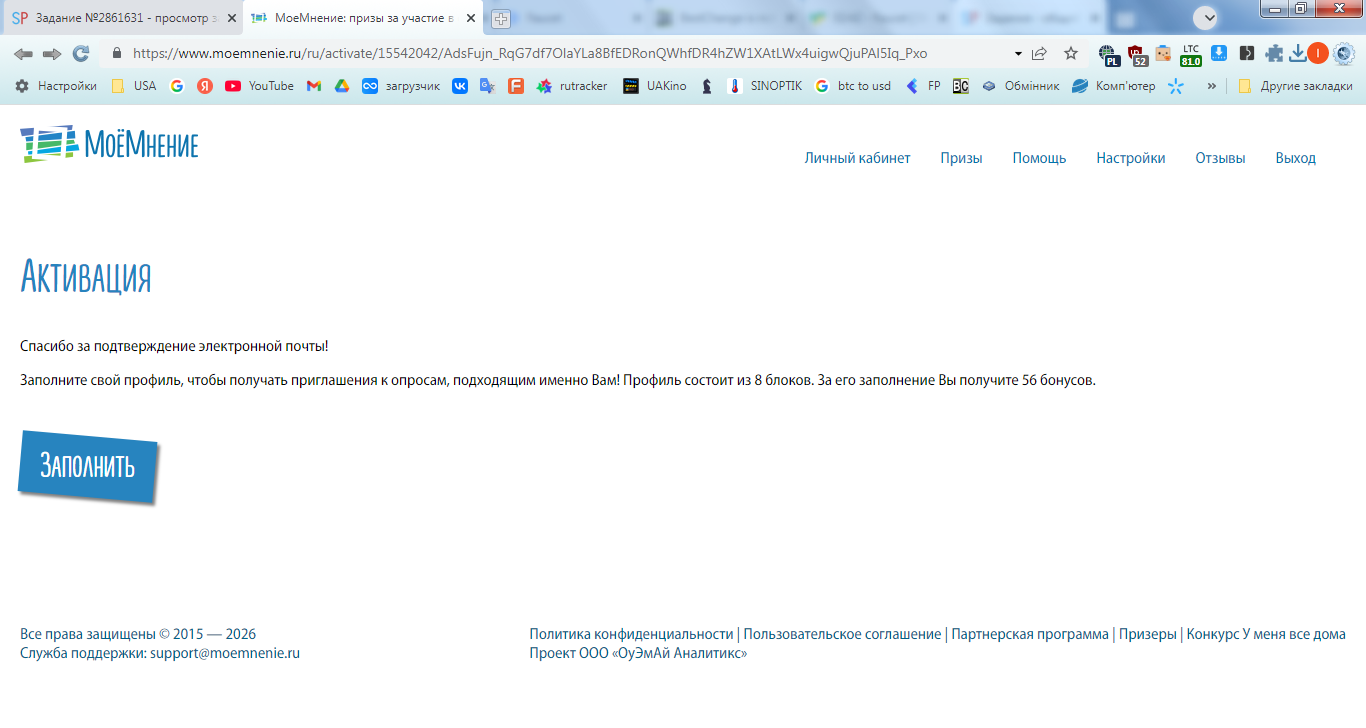
Task: Open the tab search dropdown button
Action: [1206, 18]
